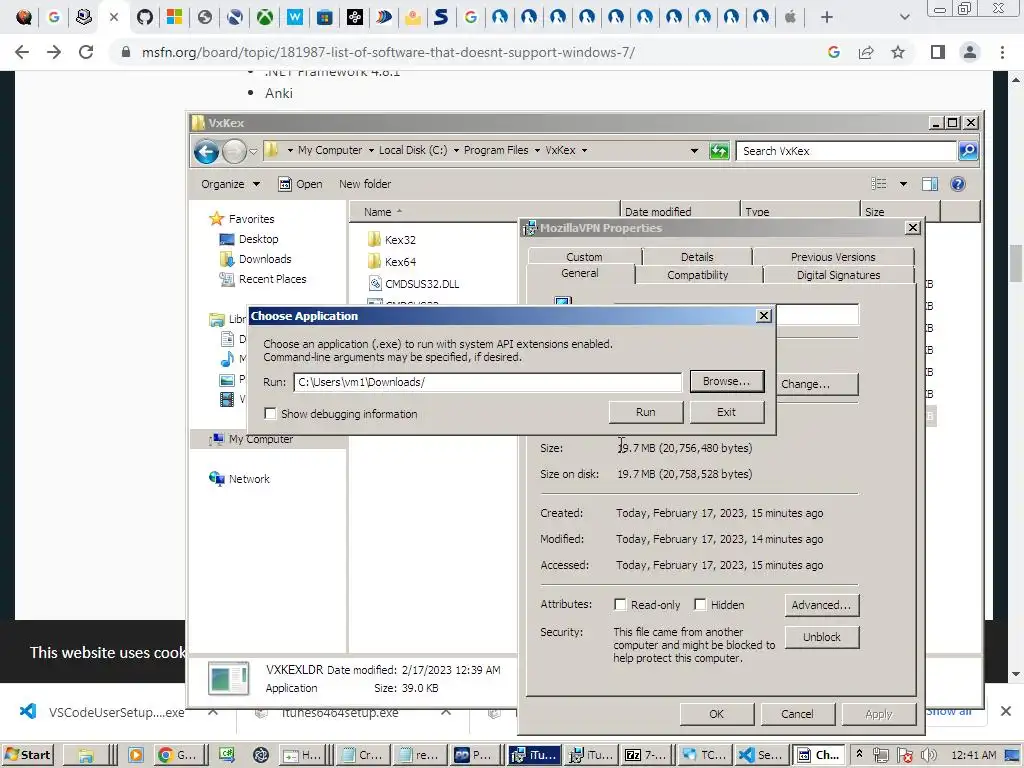Go back in VxKex explorer window
1024x768 pixels.
point(206,152)
